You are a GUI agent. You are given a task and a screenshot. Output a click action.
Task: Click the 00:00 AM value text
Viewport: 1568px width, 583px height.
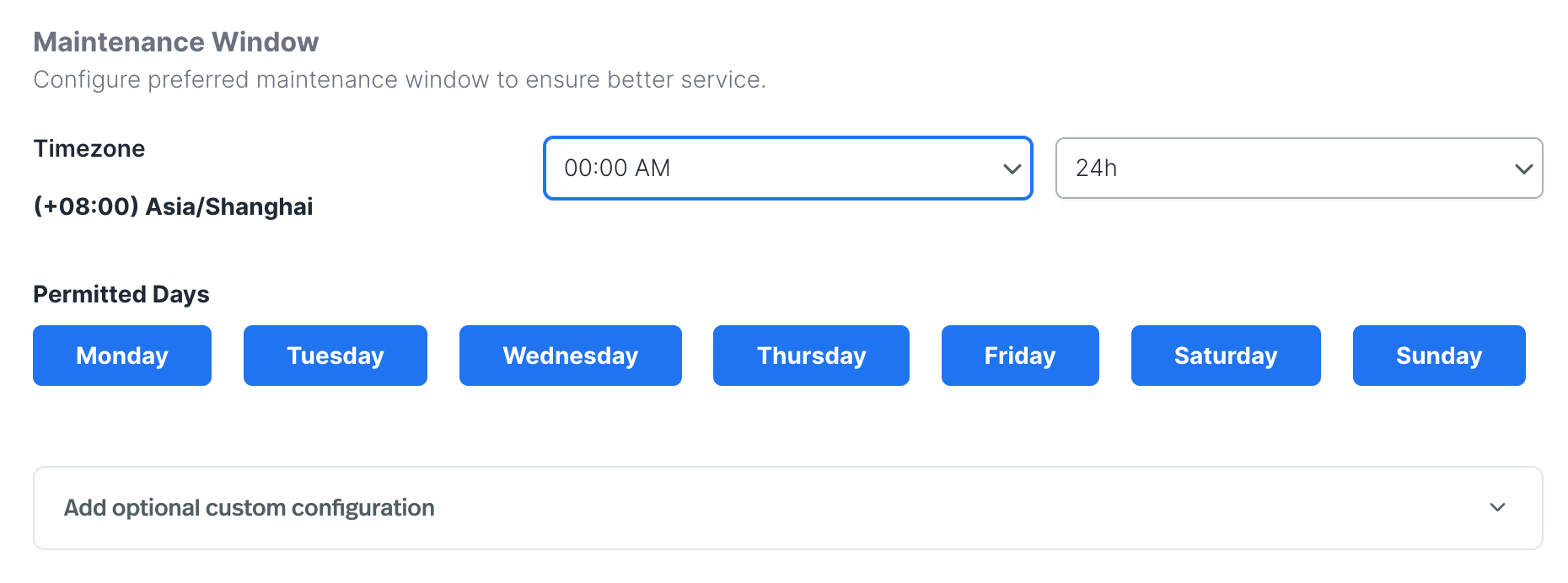[617, 168]
